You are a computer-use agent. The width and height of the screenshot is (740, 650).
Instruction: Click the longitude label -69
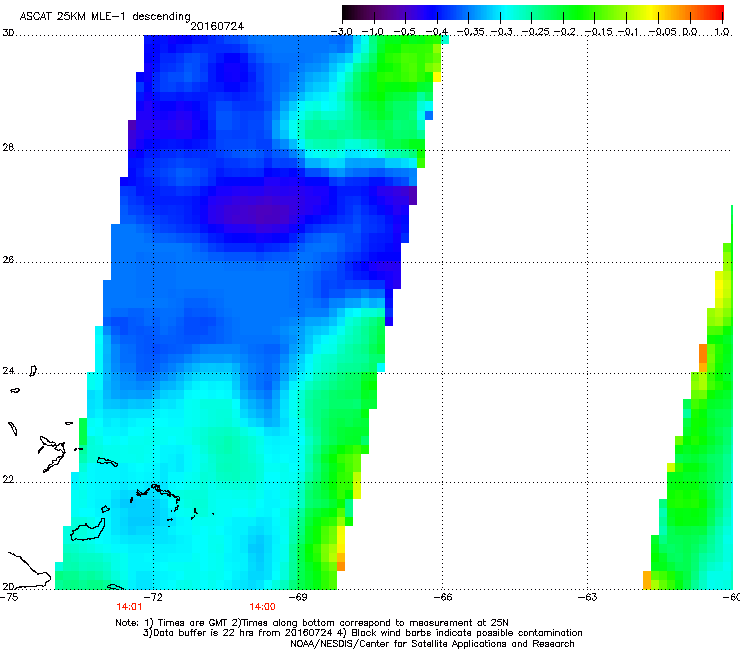(298, 597)
